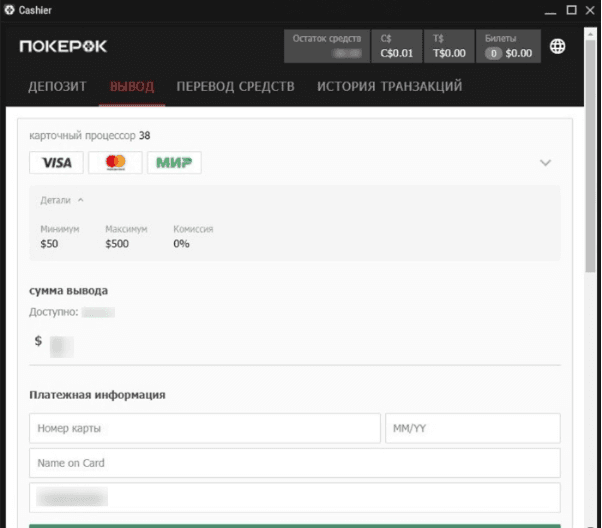Image resolution: width=602 pixels, height=528 pixels.
Task: Maximize the Cashier window
Action: [x=571, y=10]
